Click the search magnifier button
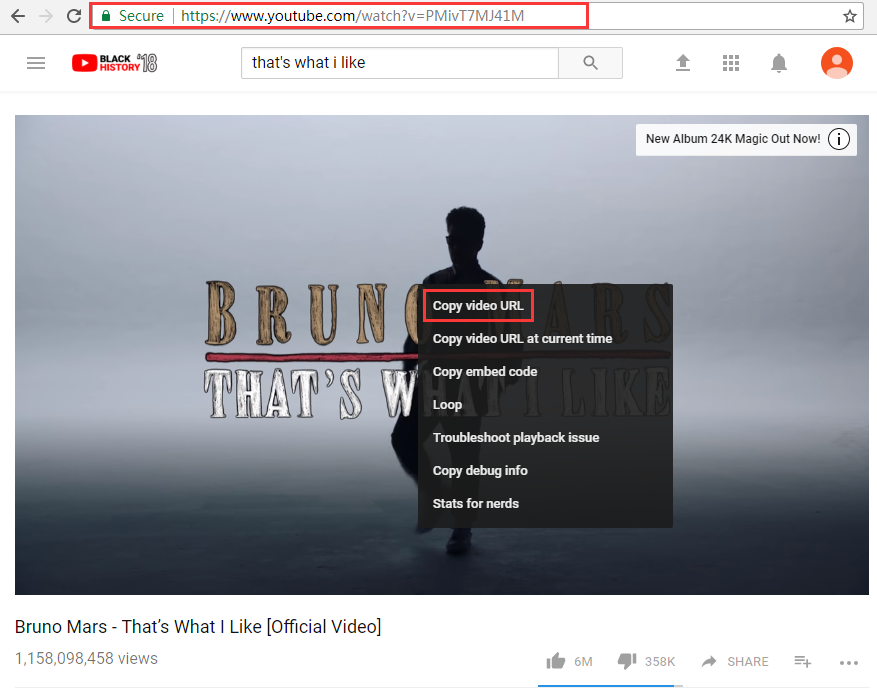 click(x=590, y=63)
